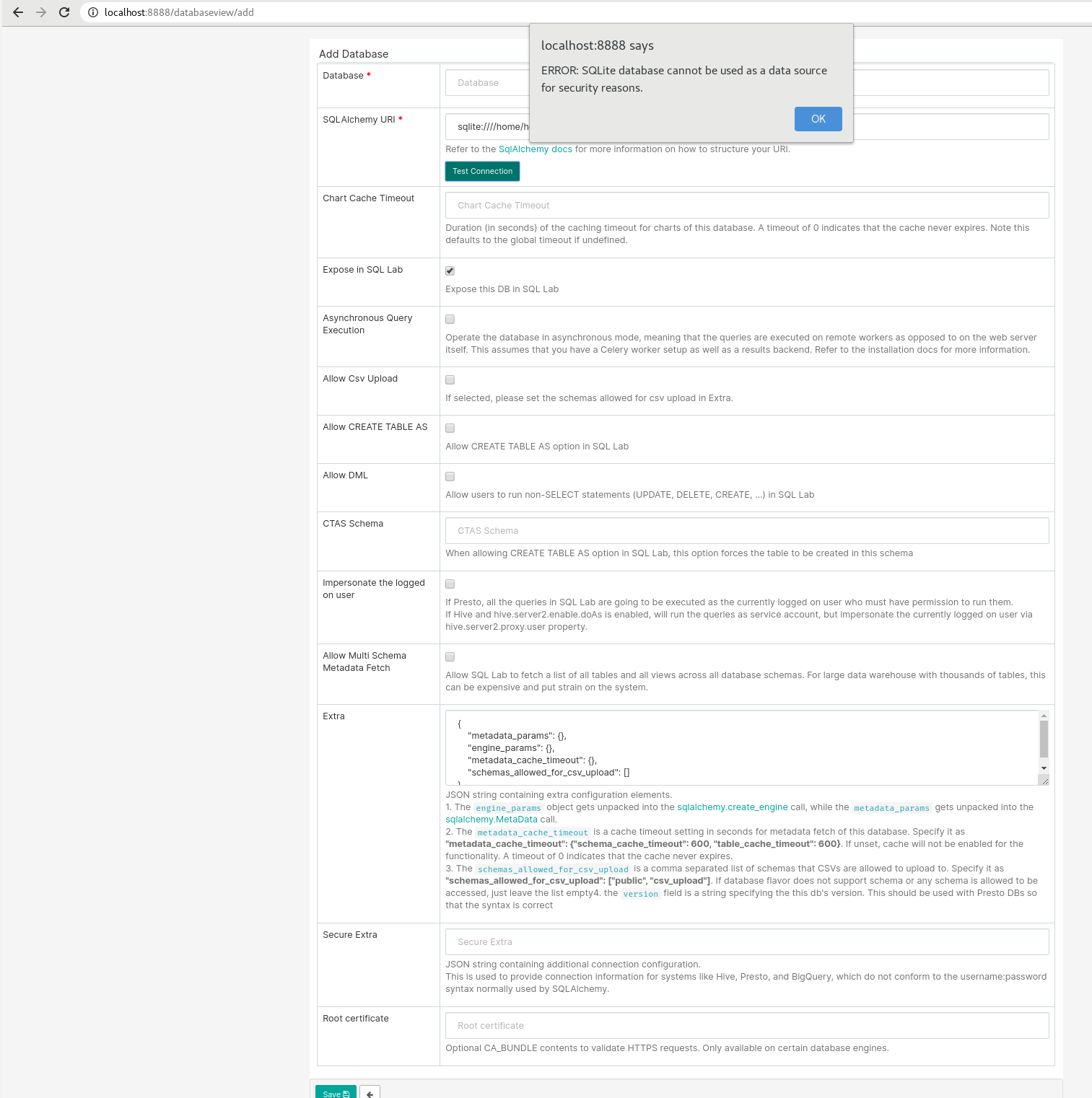The height and width of the screenshot is (1098, 1092).
Task: Save the database form
Action: [x=336, y=1093]
